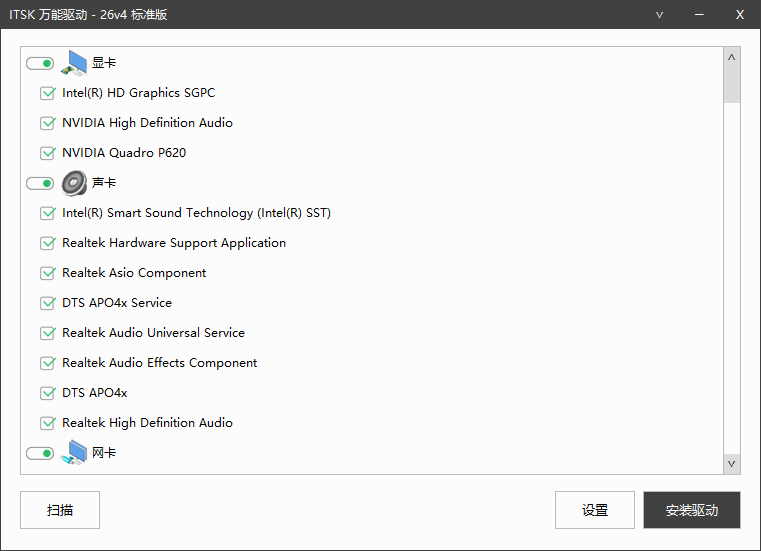Uncheck NVIDIA High Definition Audio
The width and height of the screenshot is (761, 551).
[48, 123]
